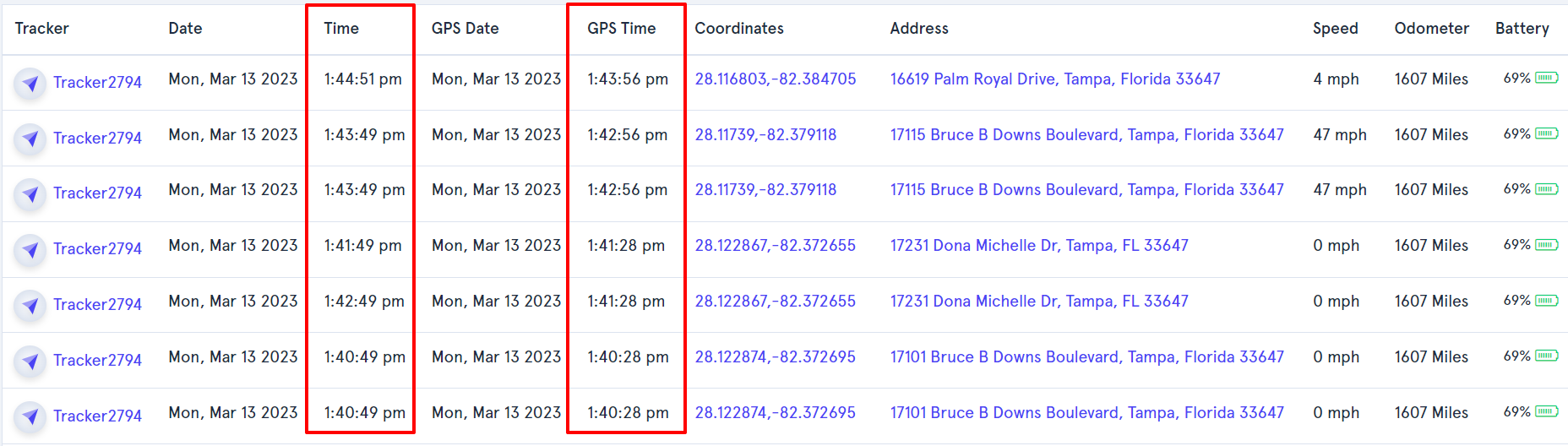Open 17231 Dona Michelle Dr address in 1:41:49 pm row
This screenshot has width=1568, height=446.
tap(1039, 245)
